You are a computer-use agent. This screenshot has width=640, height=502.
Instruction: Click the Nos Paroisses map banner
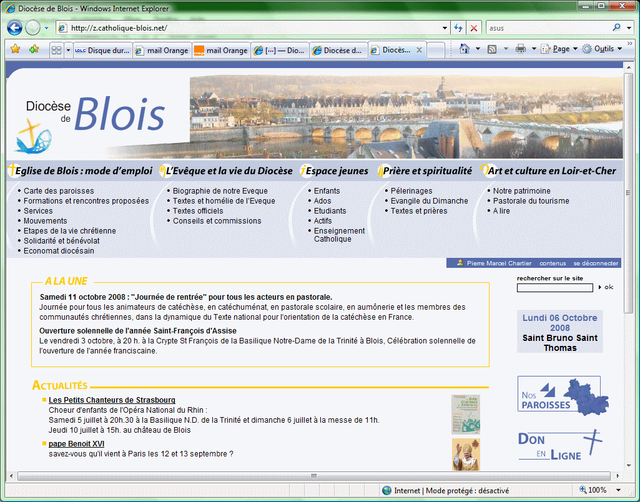point(562,396)
